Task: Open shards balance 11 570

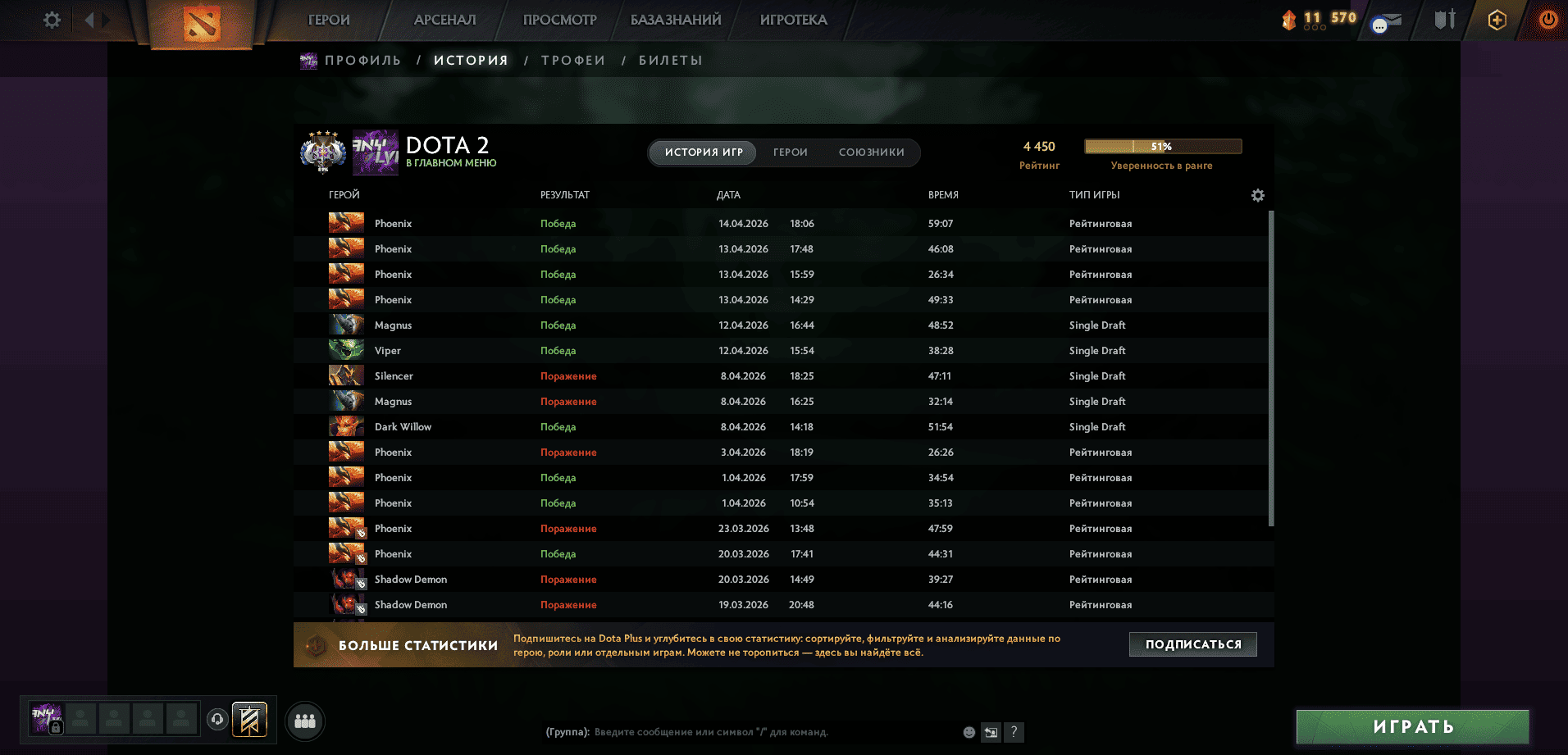Action: pos(1320,19)
